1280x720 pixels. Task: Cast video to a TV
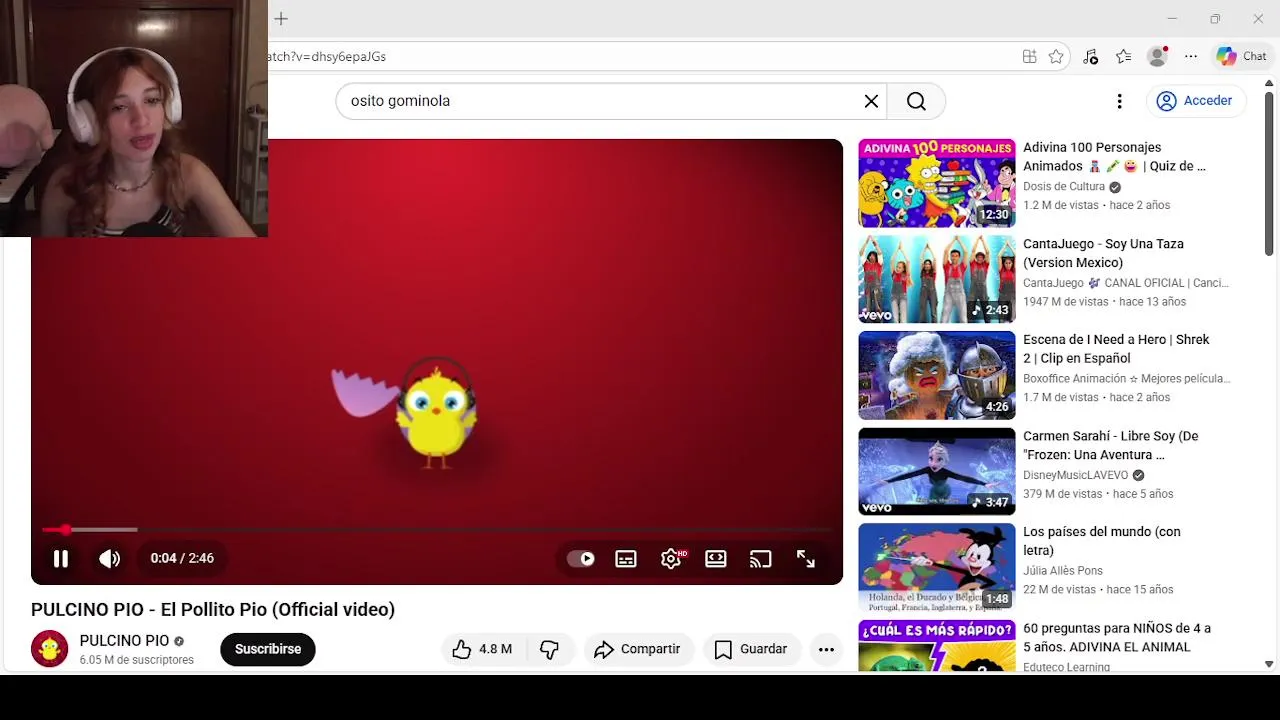[x=761, y=559]
